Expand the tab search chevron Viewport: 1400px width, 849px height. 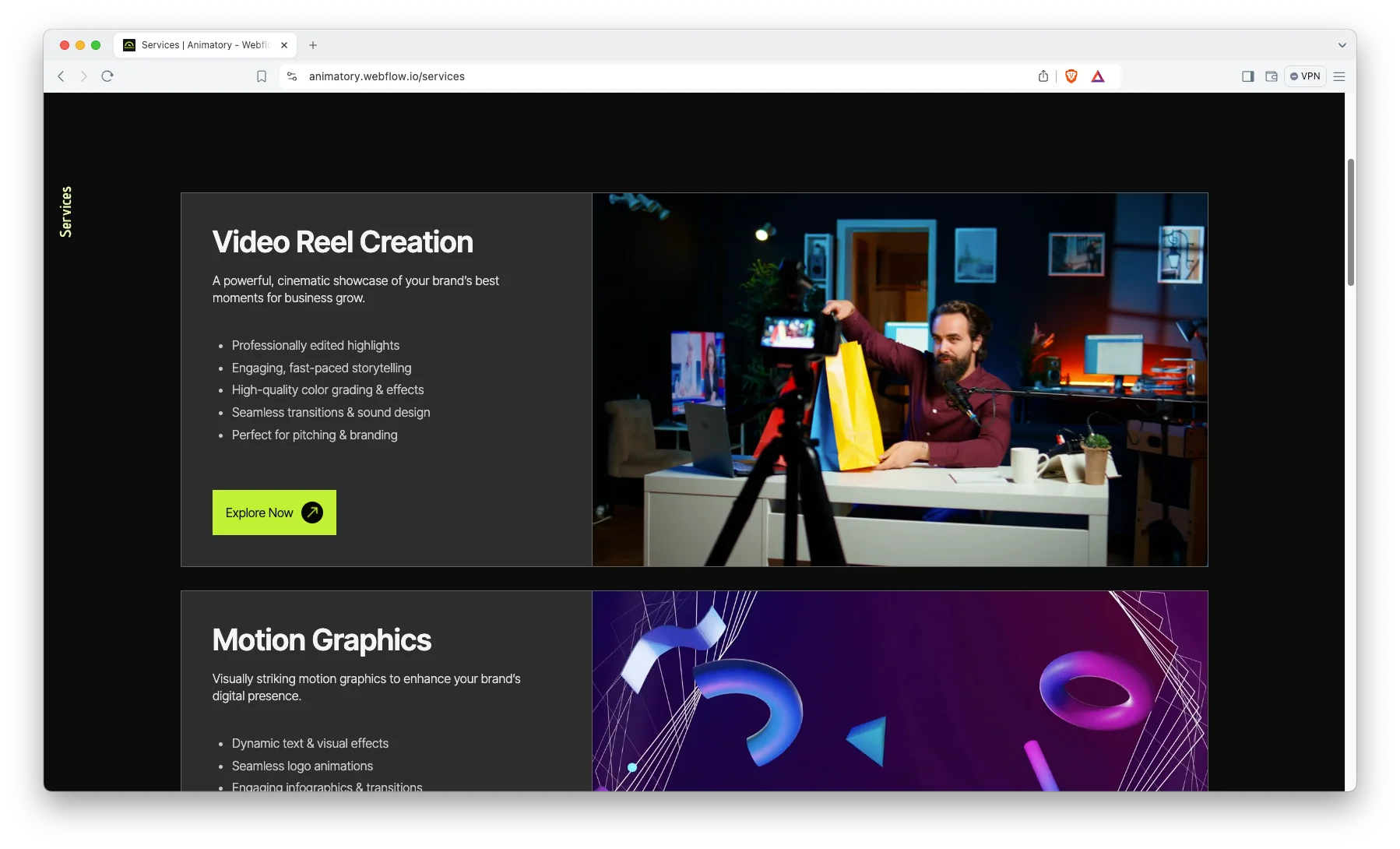1342,45
